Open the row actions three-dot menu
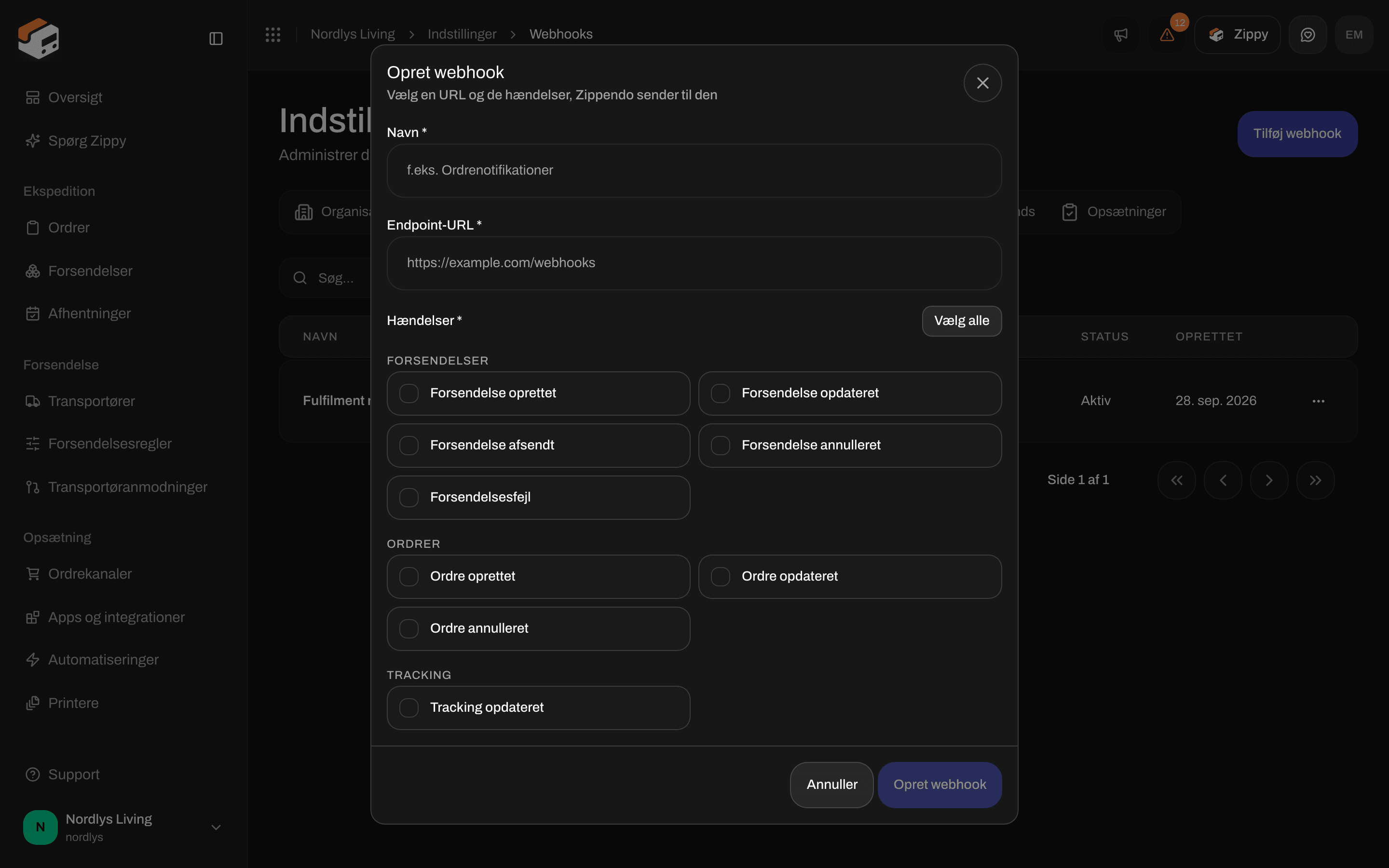1389x868 pixels. pos(1319,401)
